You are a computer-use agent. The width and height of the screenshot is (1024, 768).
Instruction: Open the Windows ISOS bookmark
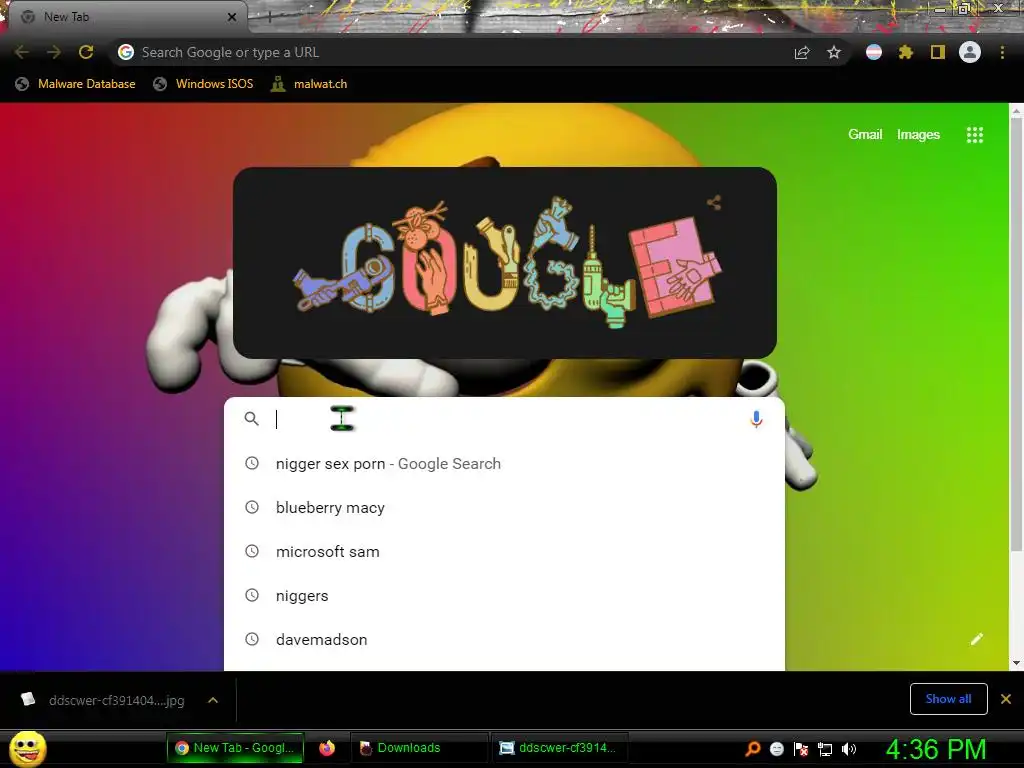point(203,84)
